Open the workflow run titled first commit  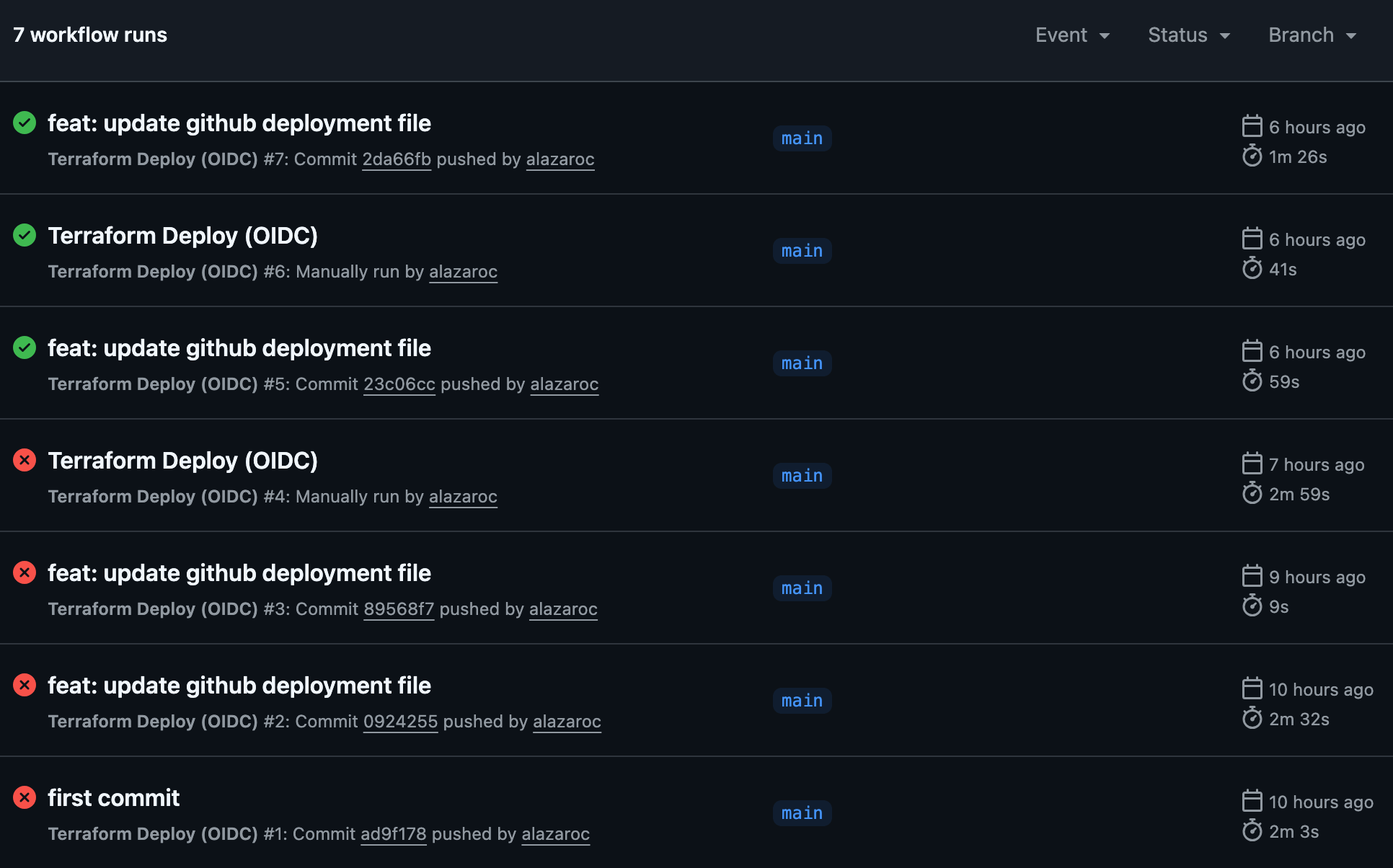113,797
